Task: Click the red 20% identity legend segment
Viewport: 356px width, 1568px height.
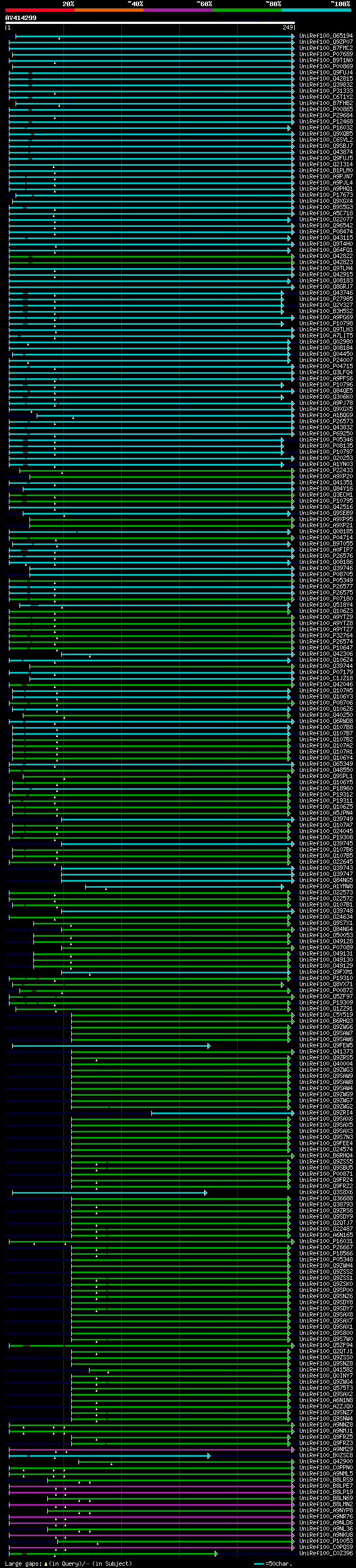Action: [40, 10]
